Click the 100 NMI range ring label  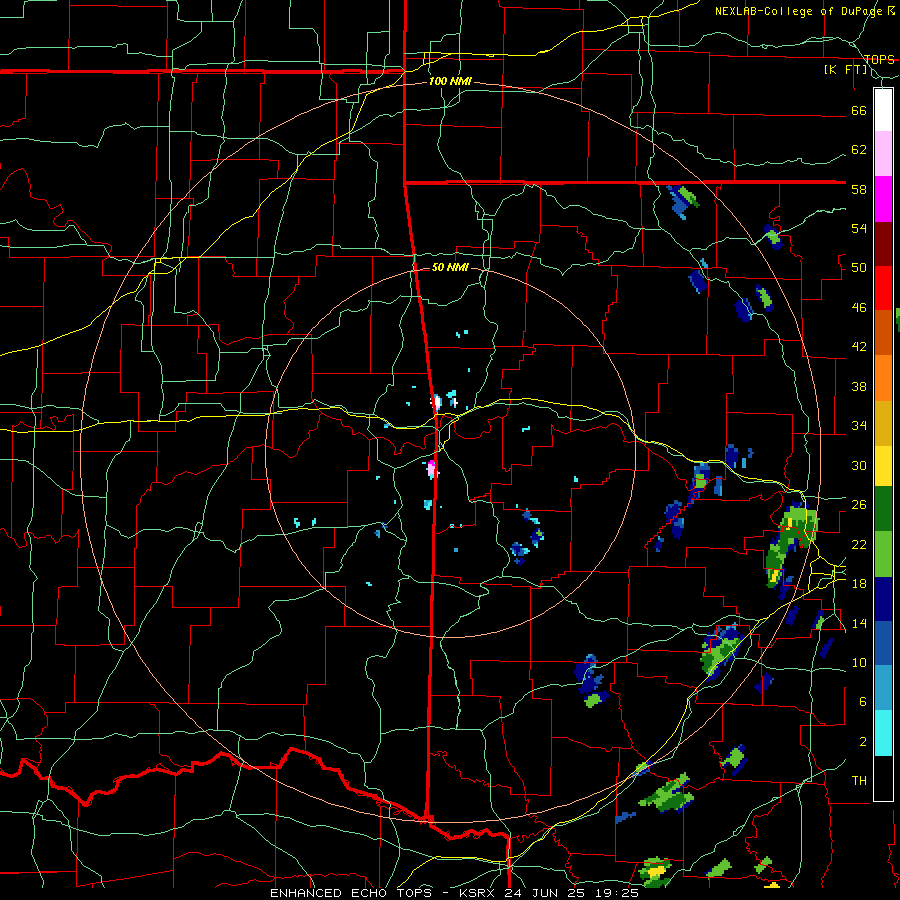tap(450, 82)
